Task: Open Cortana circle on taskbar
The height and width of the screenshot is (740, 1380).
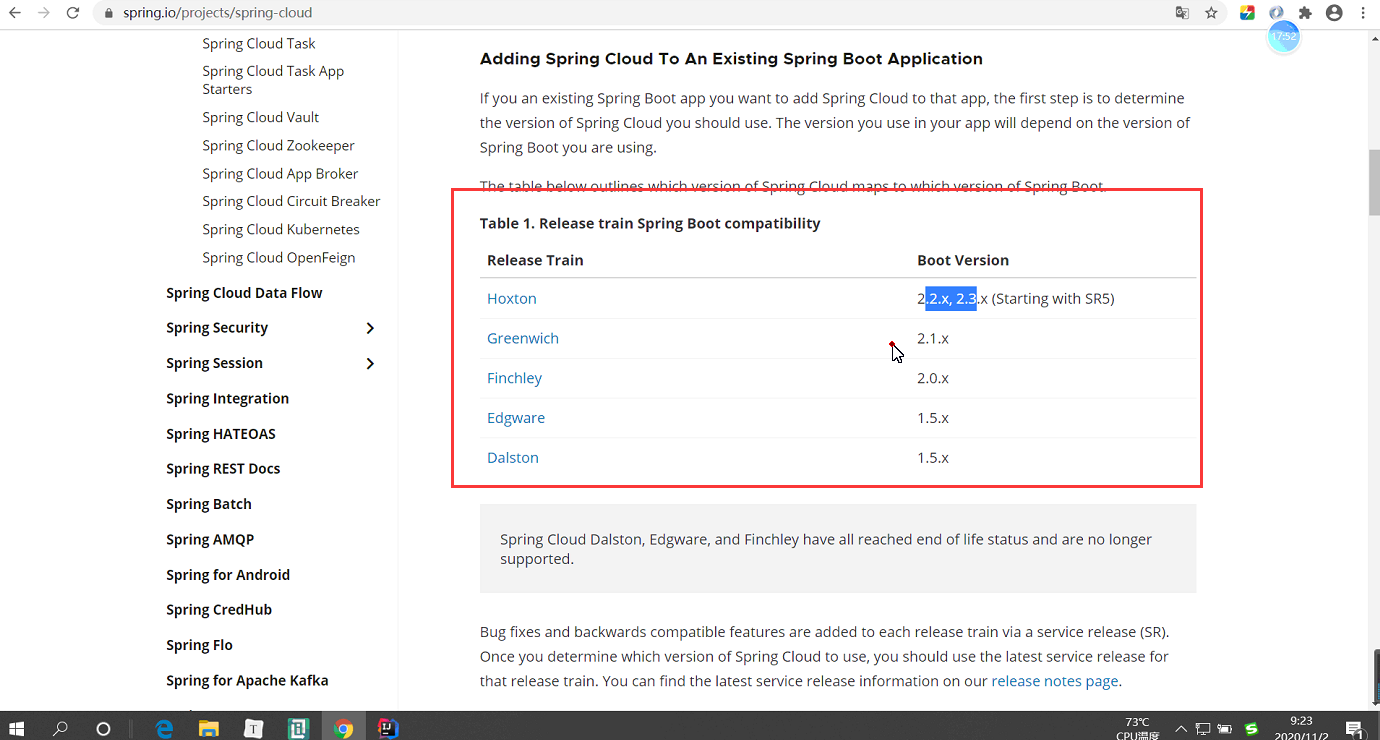Action: [103, 728]
